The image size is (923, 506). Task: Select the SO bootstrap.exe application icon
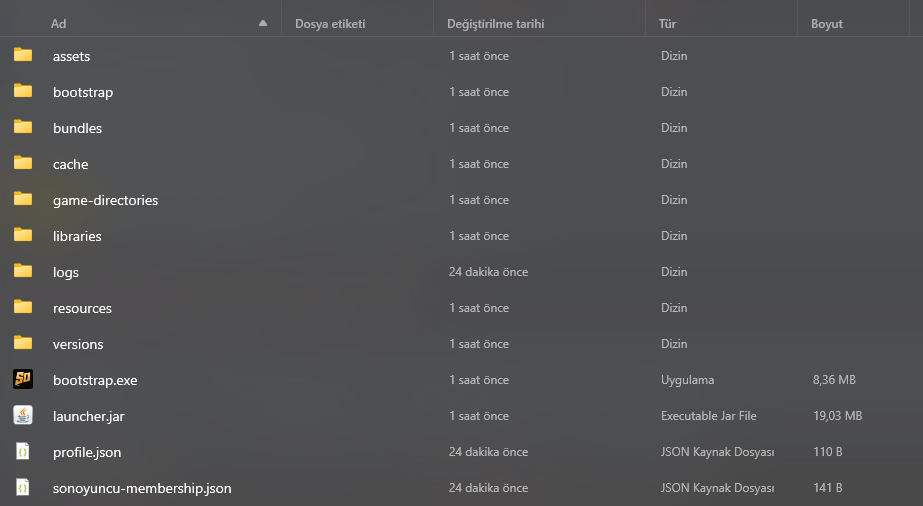point(23,379)
